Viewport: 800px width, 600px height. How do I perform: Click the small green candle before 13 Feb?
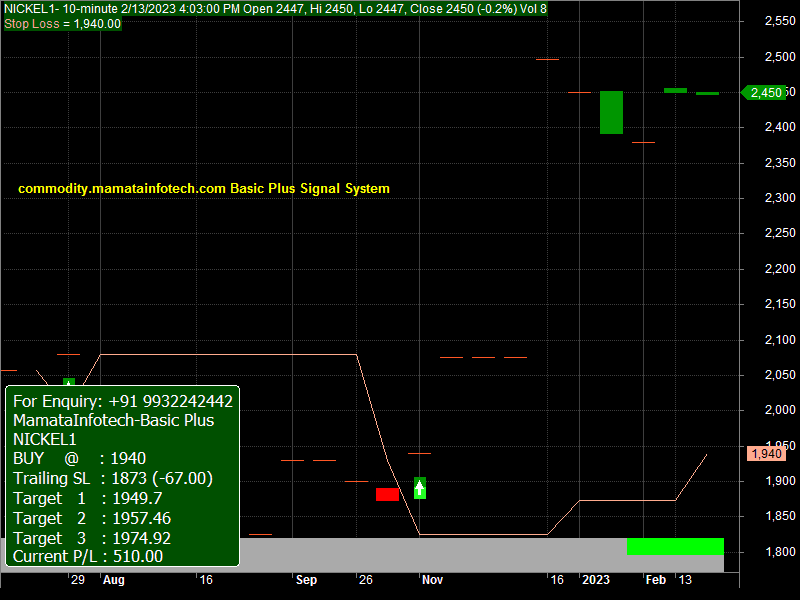(x=675, y=90)
